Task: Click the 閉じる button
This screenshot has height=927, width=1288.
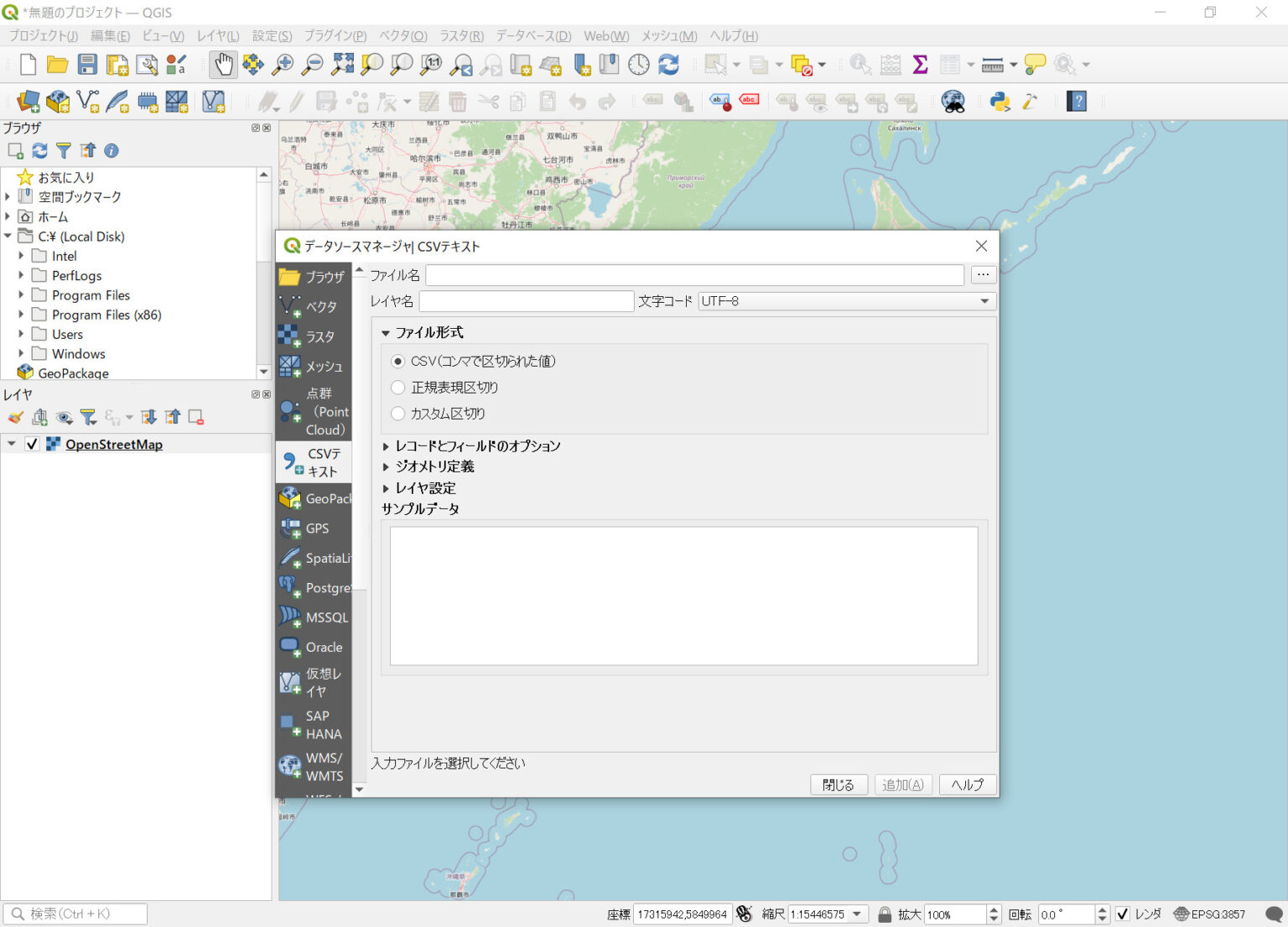Action: pos(839,784)
